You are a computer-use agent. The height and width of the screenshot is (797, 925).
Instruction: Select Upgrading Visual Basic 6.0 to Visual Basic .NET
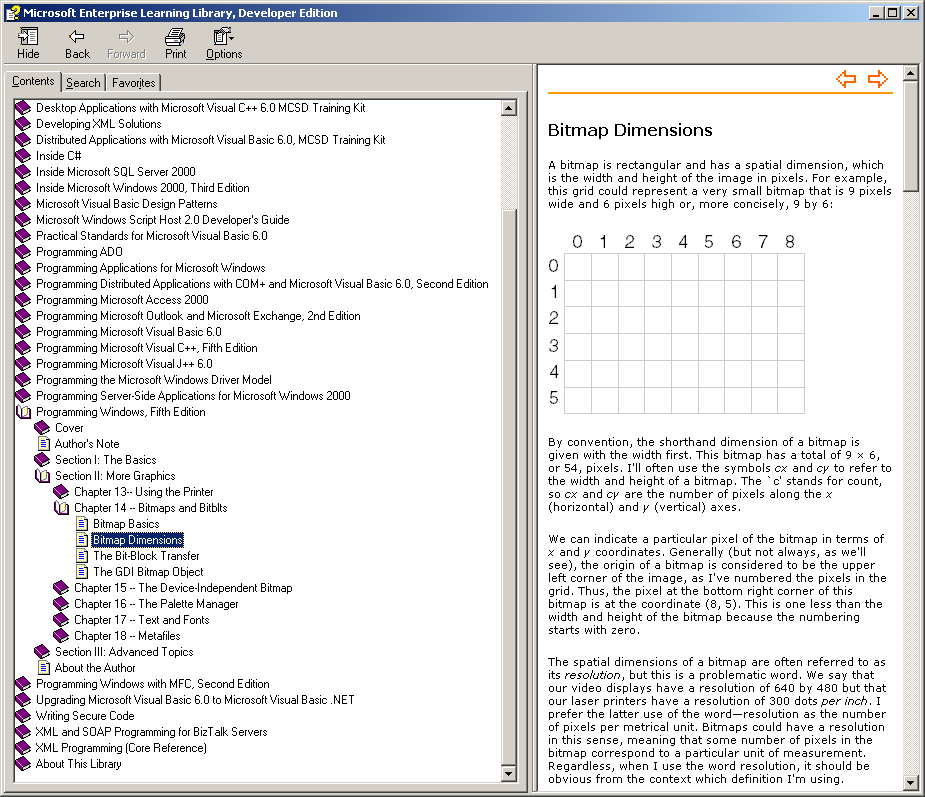195,700
